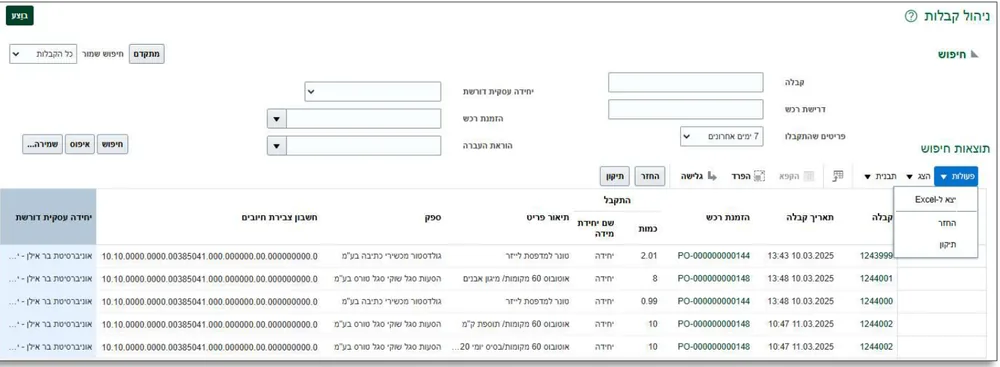Viewport: 1000px width, 367px height.
Task: Select supplier 'הסעות סגל שוקי' in row 1244001
Action: (x=388, y=278)
